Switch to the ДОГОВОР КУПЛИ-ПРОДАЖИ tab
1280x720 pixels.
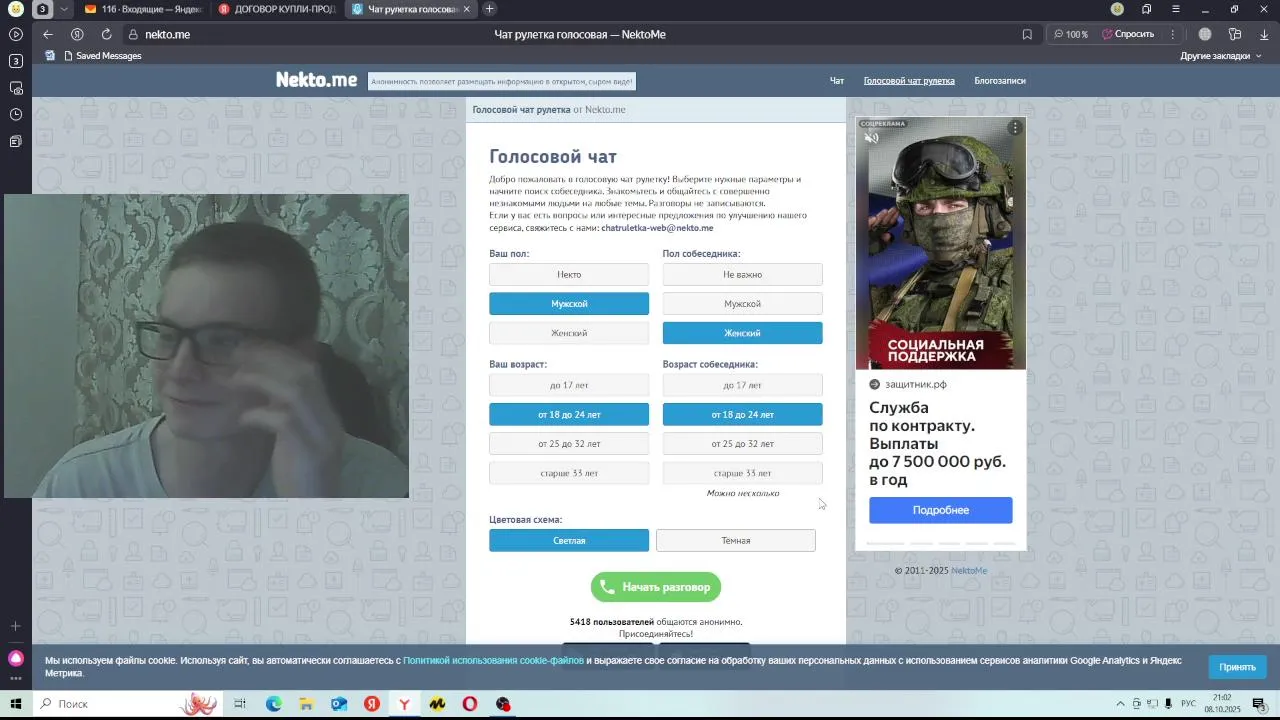pyautogui.click(x=276, y=9)
